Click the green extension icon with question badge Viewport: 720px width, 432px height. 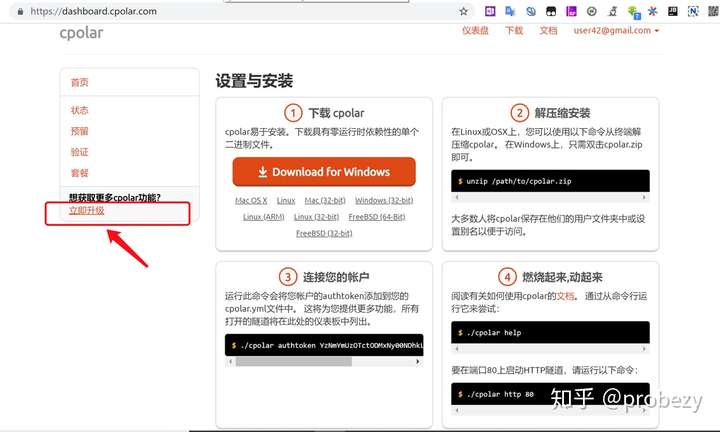(x=634, y=12)
